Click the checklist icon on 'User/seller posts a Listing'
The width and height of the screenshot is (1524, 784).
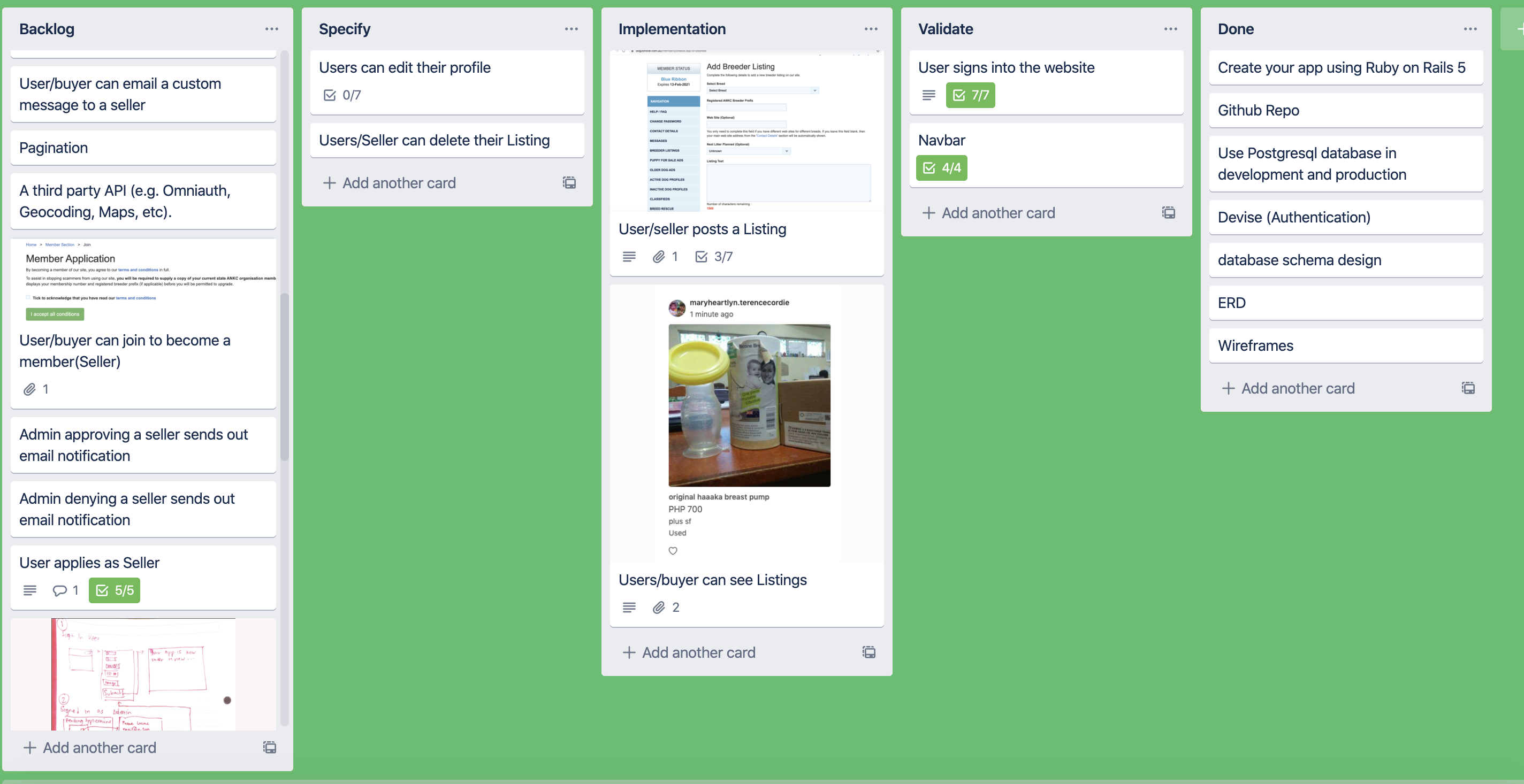(700, 256)
